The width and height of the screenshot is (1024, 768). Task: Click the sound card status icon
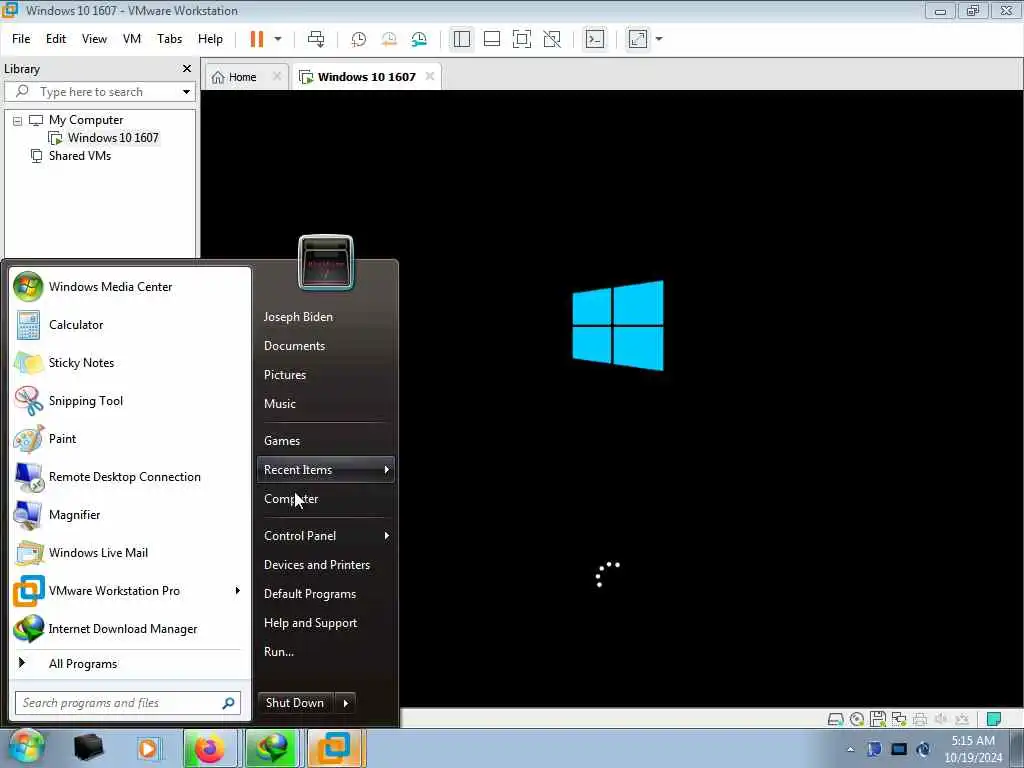coord(941,719)
